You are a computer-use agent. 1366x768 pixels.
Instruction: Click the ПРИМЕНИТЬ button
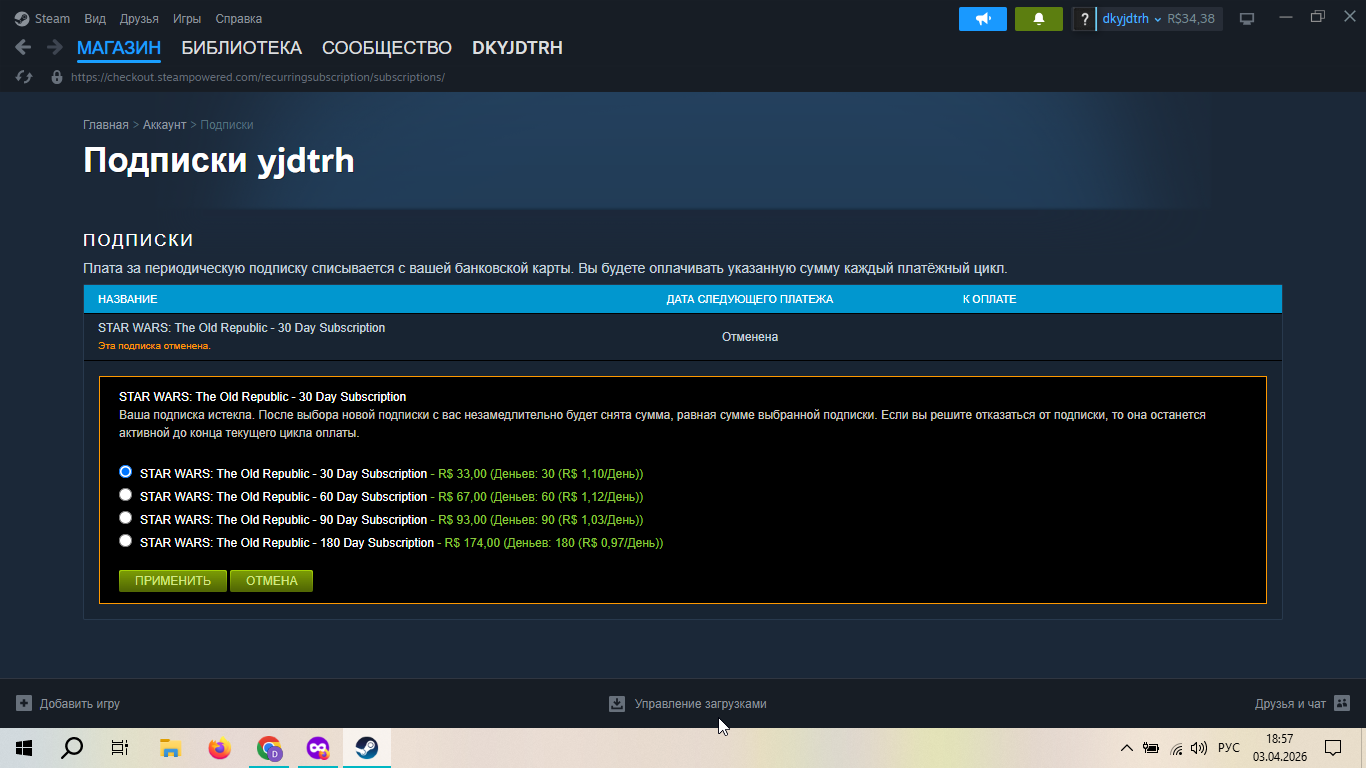tap(173, 581)
